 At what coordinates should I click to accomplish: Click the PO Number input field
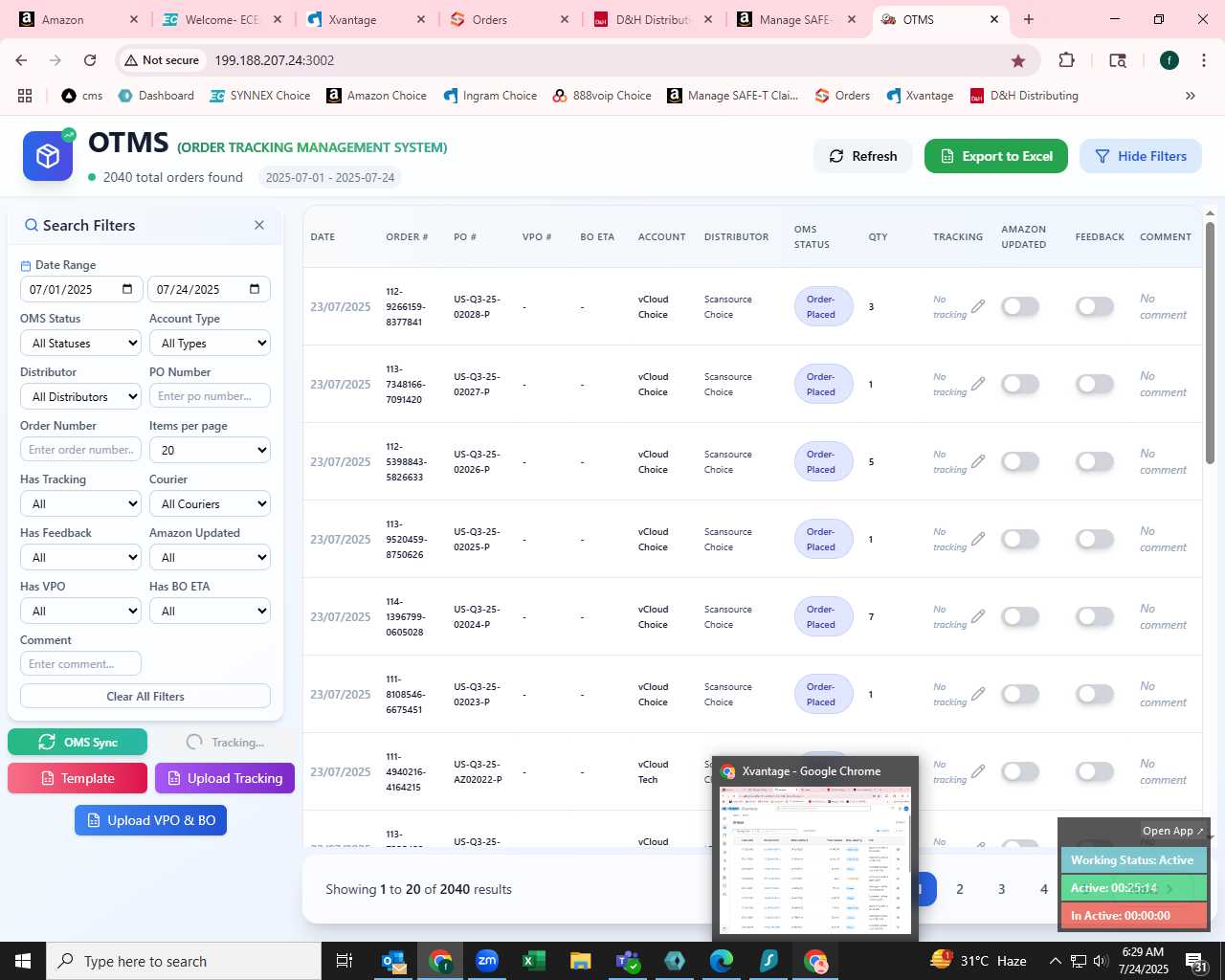[210, 396]
